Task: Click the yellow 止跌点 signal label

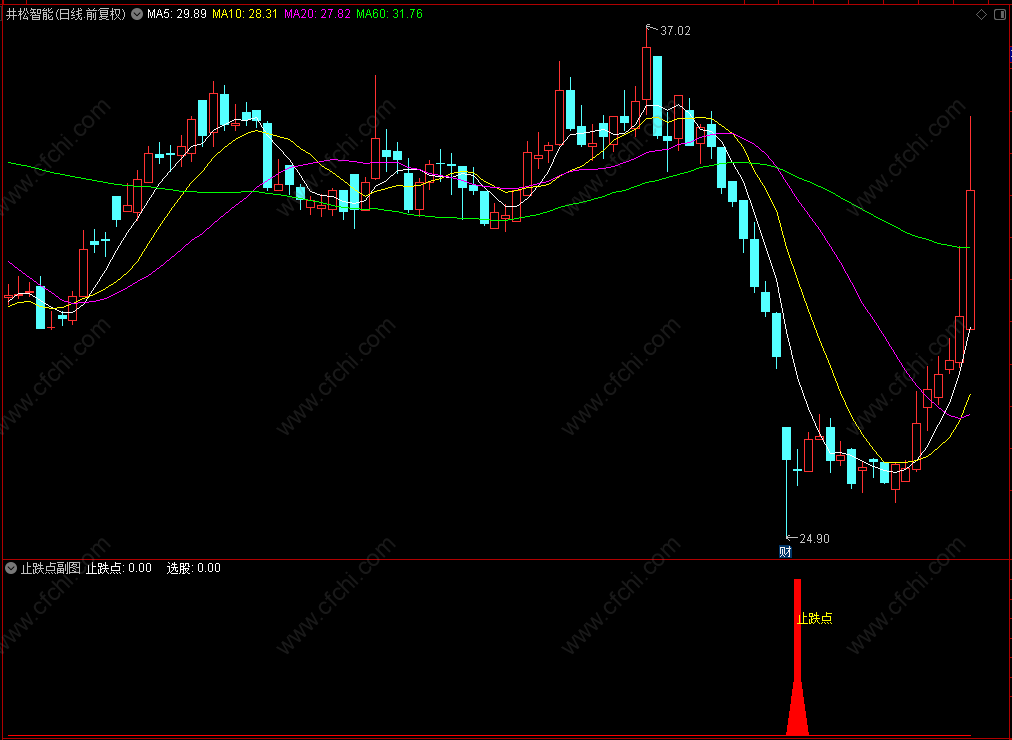Action: 815,619
